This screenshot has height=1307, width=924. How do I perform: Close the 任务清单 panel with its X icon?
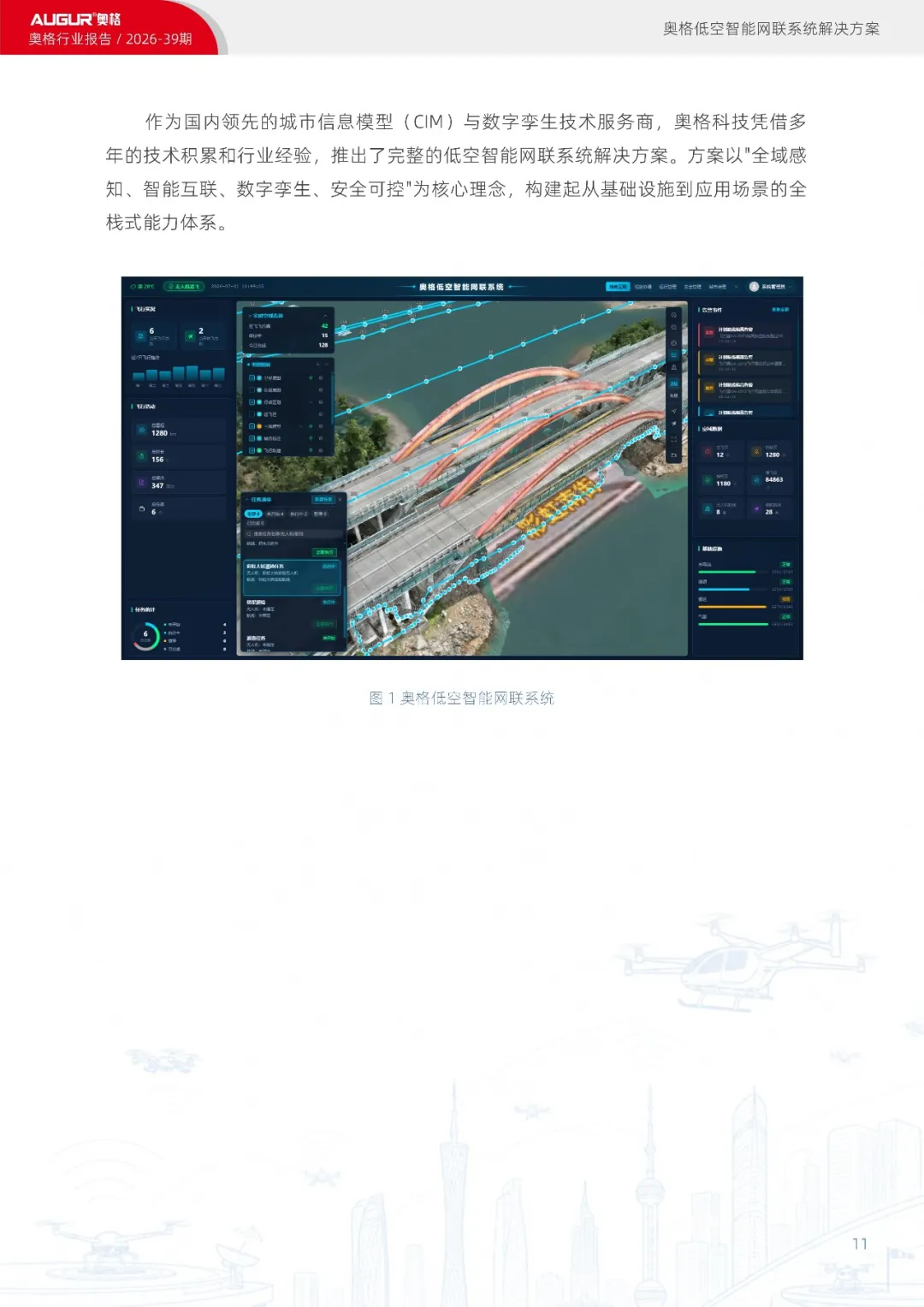point(340,499)
